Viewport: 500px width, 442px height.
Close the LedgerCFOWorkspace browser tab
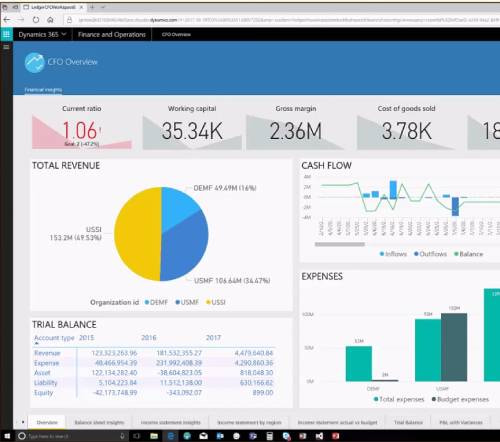pyautogui.click(x=81, y=7)
